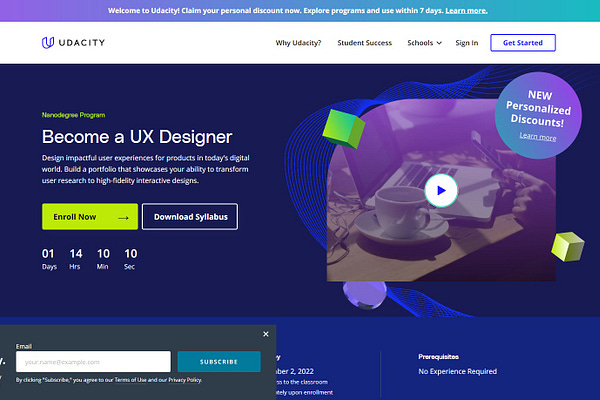Expand the Schools dropdown menu
Image resolution: width=600 pixels, height=400 pixels.
point(424,43)
